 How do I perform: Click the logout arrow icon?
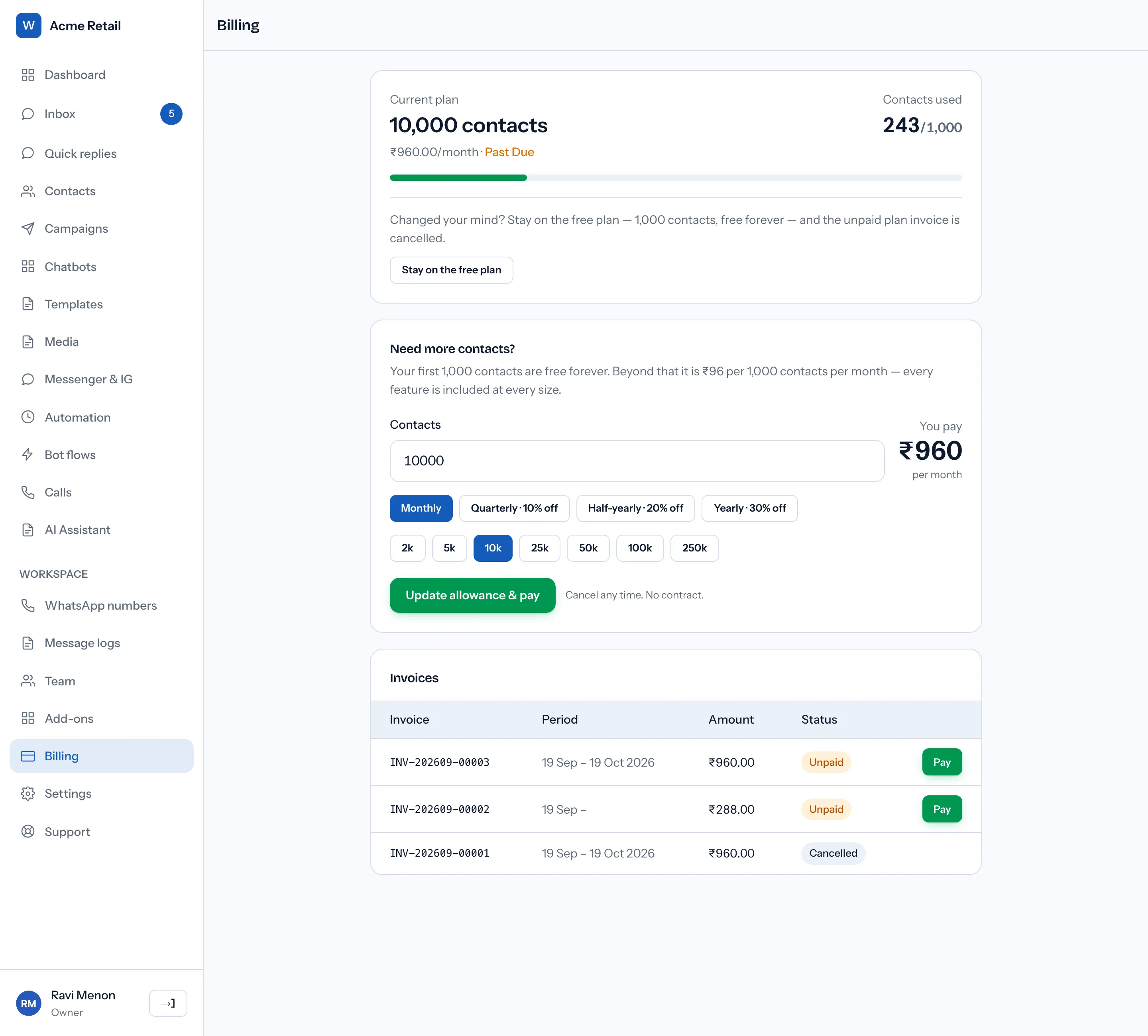(x=168, y=1004)
